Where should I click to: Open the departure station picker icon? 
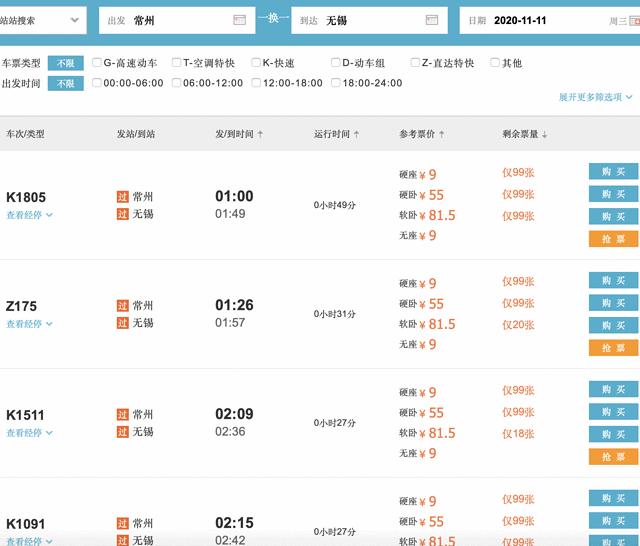click(x=239, y=20)
